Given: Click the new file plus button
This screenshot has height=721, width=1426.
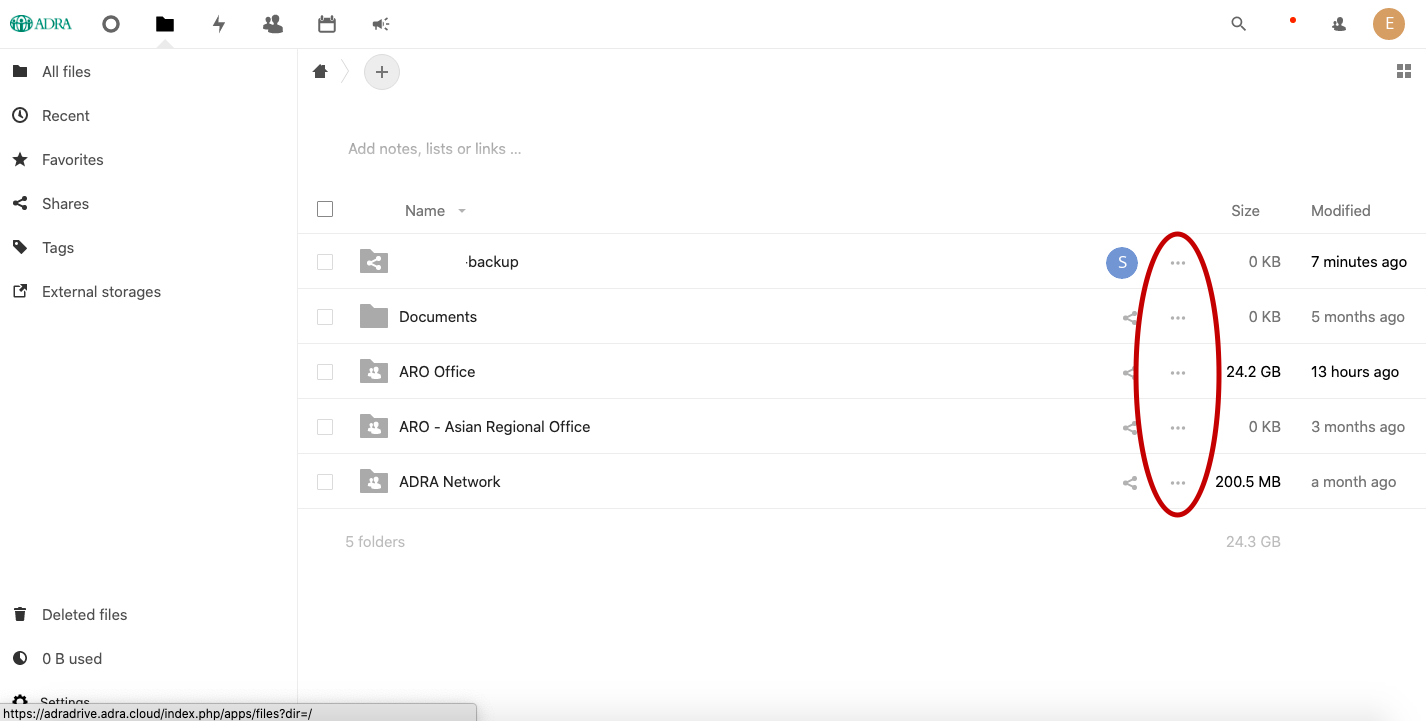Looking at the screenshot, I should click(381, 72).
